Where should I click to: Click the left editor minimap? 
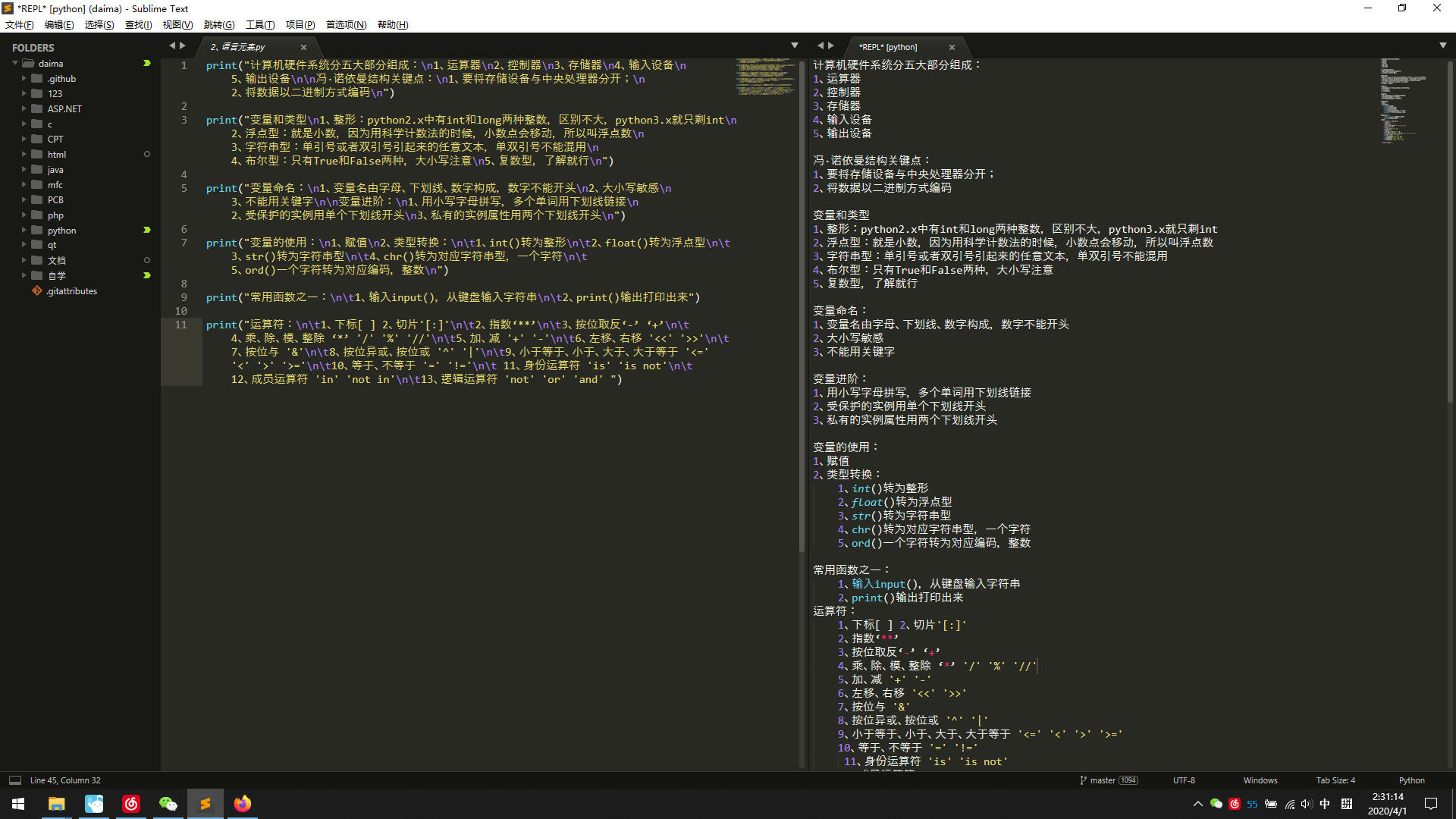(x=765, y=77)
